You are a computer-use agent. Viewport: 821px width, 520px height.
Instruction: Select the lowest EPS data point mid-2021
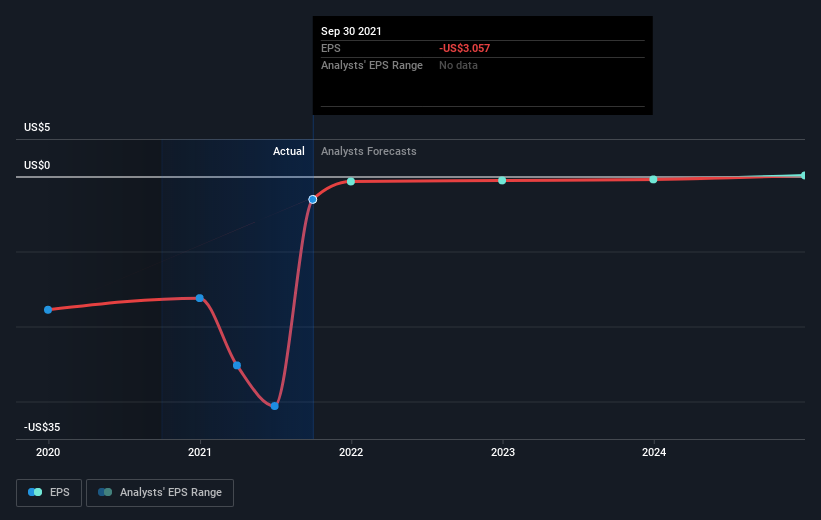pos(274,406)
